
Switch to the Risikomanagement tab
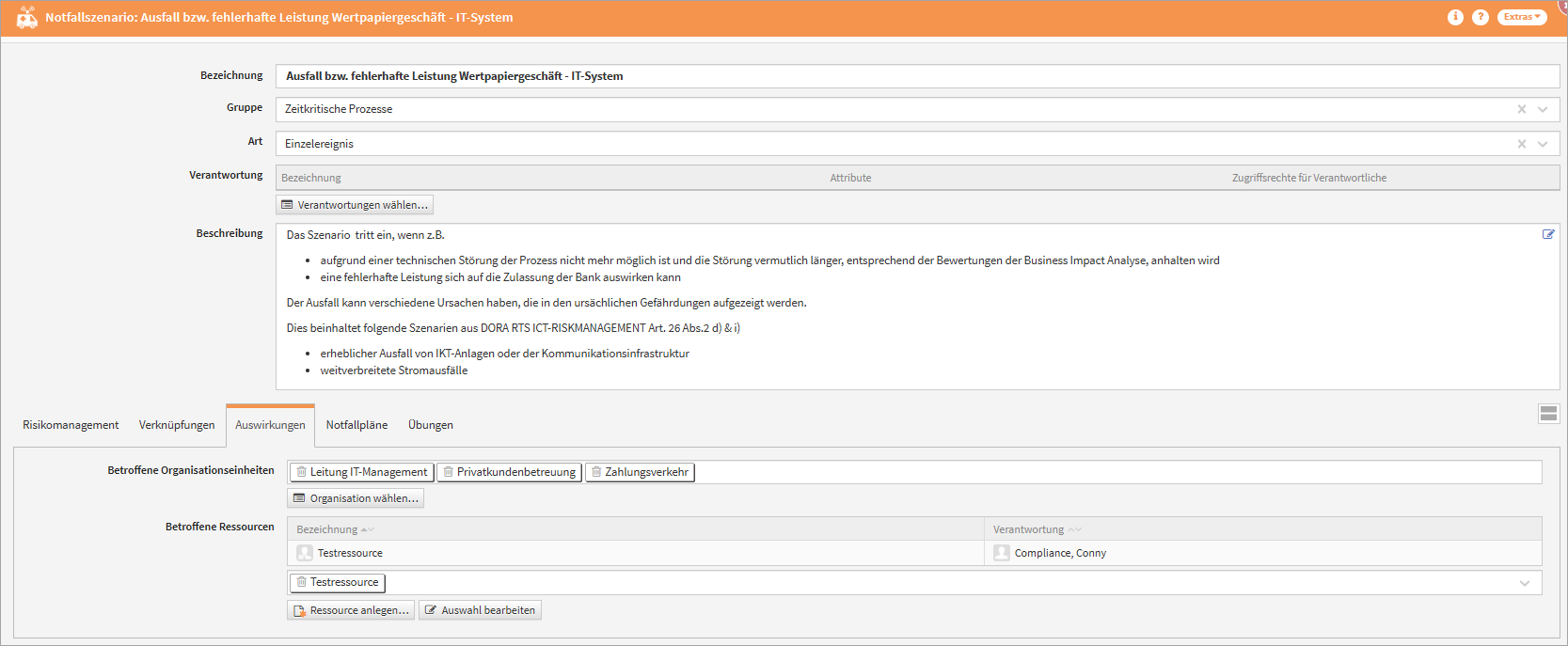pyautogui.click(x=71, y=425)
